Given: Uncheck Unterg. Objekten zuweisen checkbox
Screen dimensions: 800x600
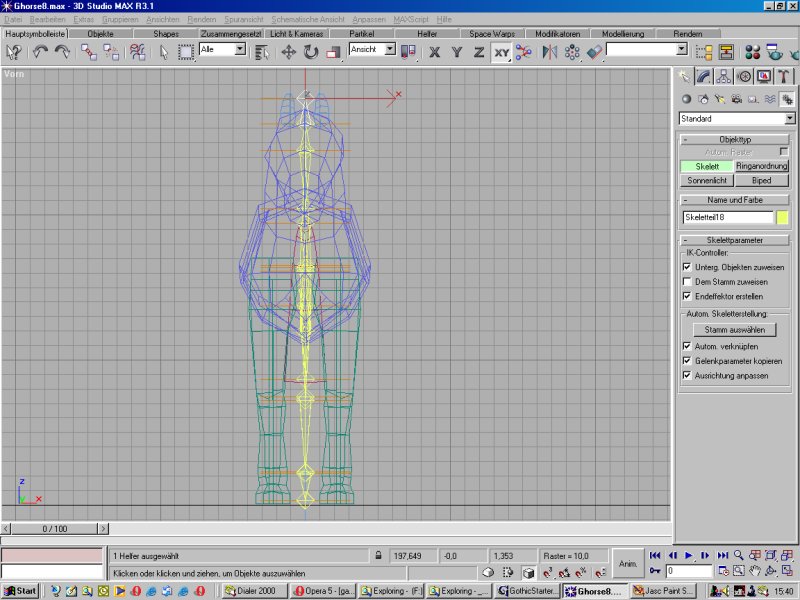Looking at the screenshot, I should point(686,268).
